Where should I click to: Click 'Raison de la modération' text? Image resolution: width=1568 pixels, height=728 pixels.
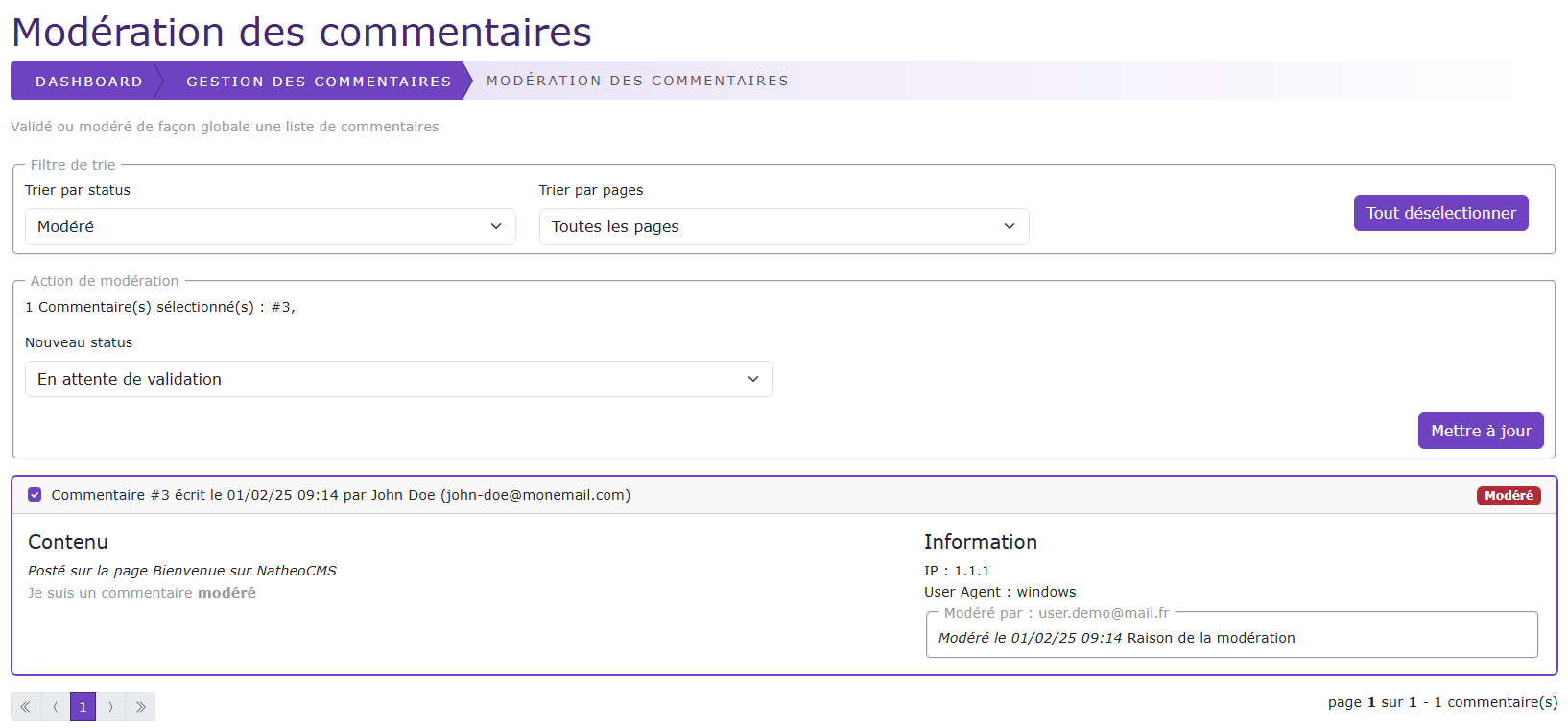point(1211,638)
